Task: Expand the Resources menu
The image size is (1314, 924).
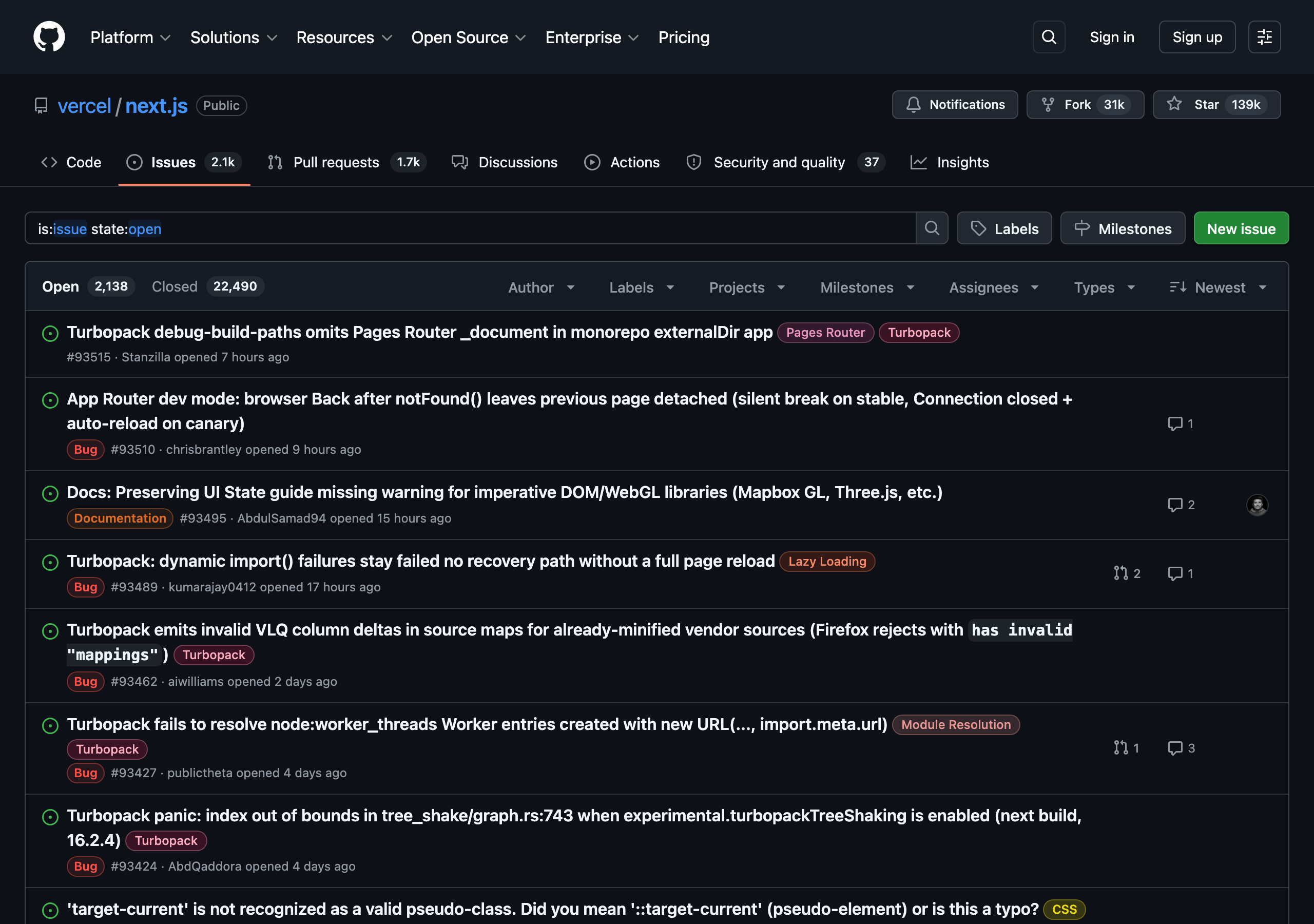Action: point(344,37)
